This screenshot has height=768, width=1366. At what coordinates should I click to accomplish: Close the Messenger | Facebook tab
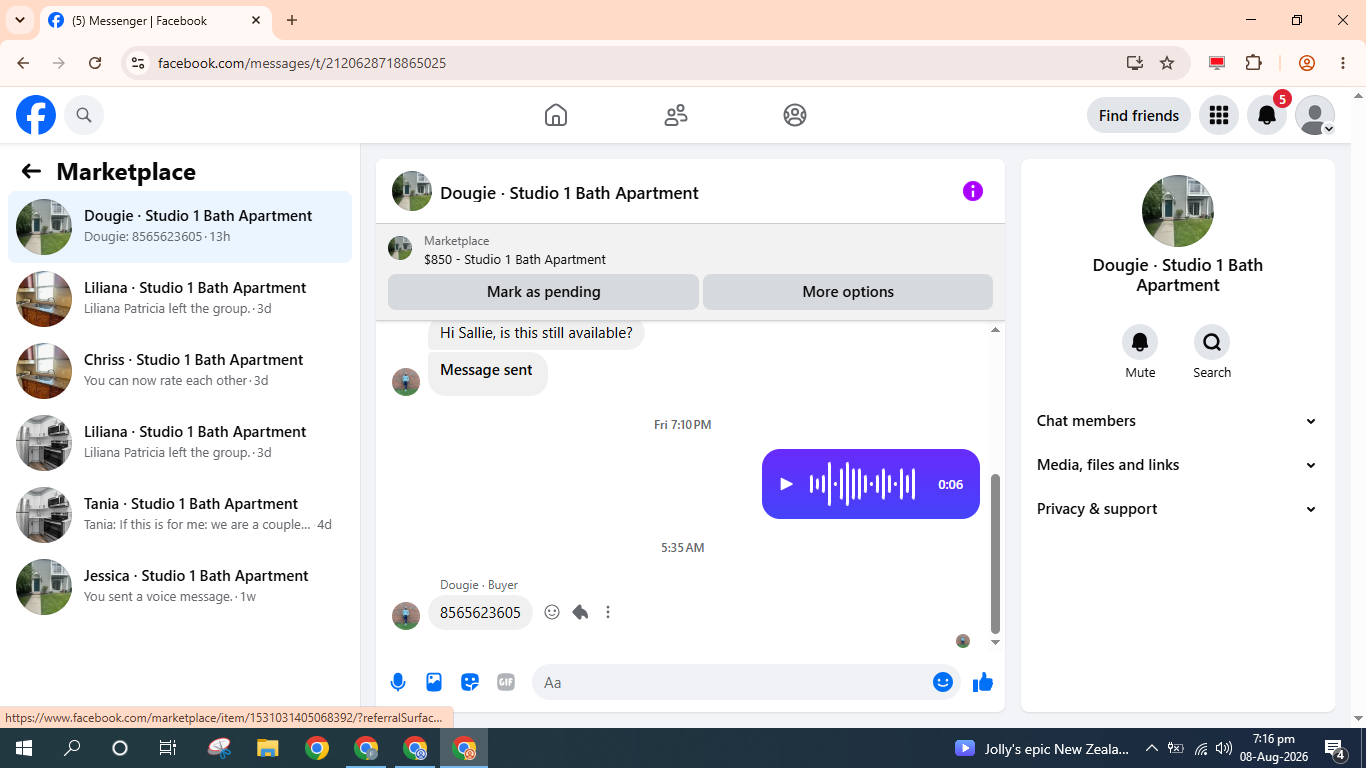tap(256, 20)
